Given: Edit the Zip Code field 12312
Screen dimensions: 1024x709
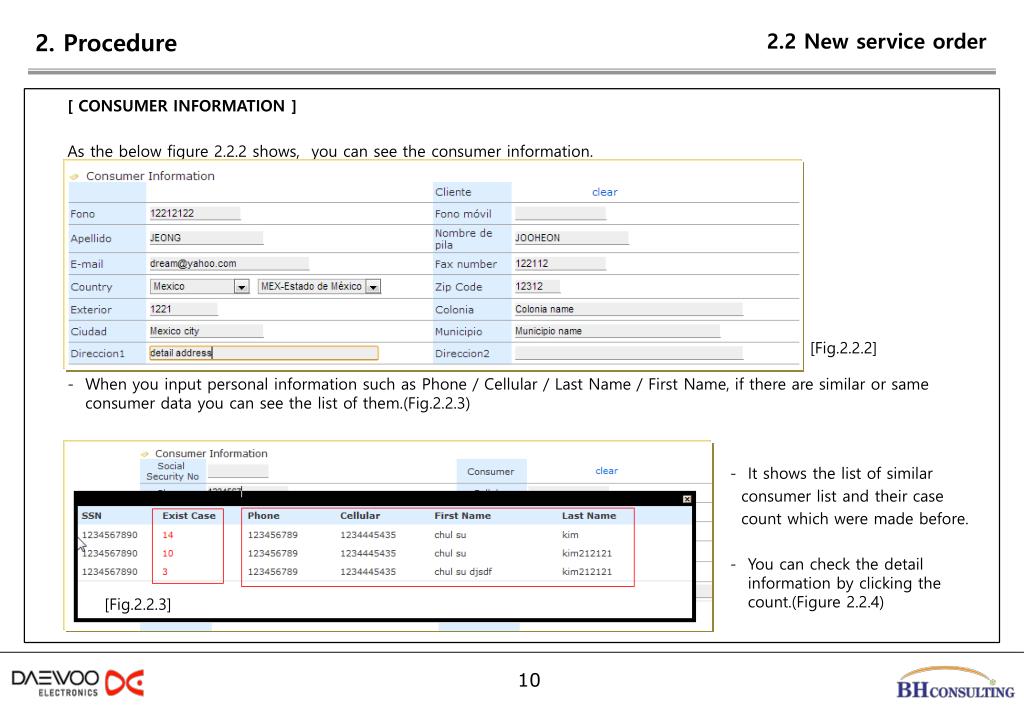Looking at the screenshot, I should pyautogui.click(x=537, y=287).
